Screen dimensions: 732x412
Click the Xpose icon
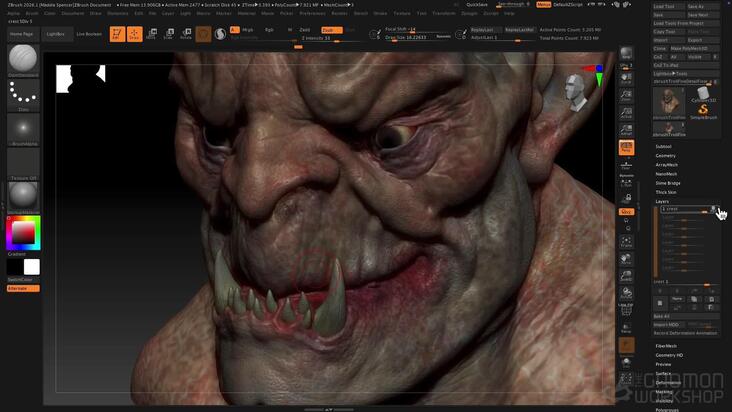[626, 379]
